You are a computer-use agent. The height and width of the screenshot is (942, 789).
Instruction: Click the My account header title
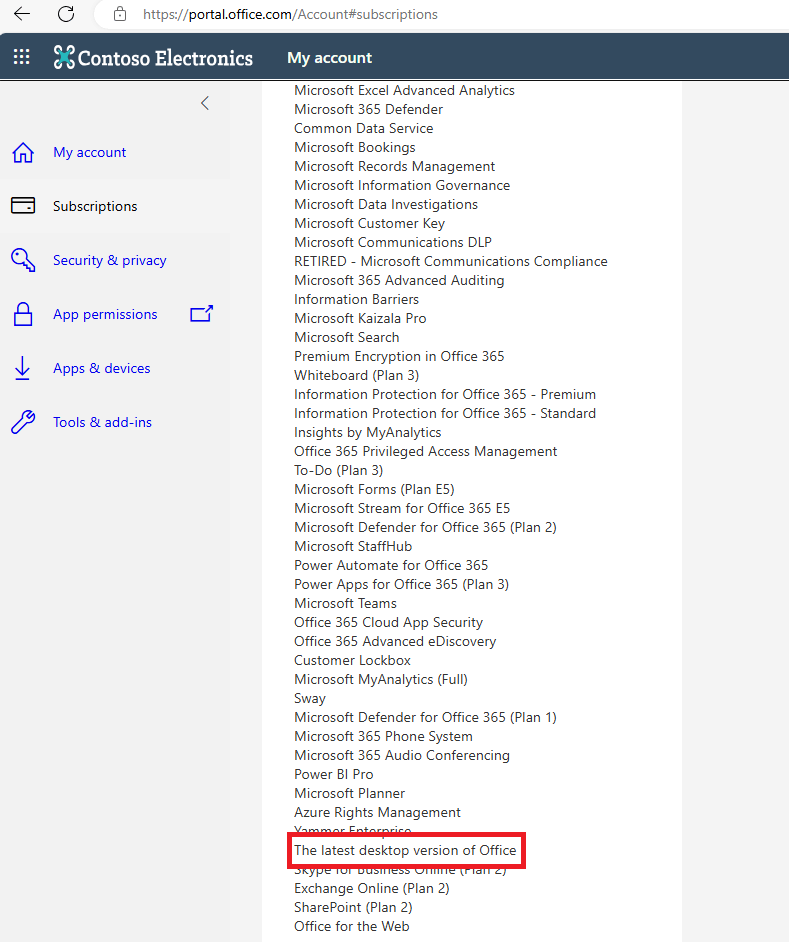coord(329,58)
